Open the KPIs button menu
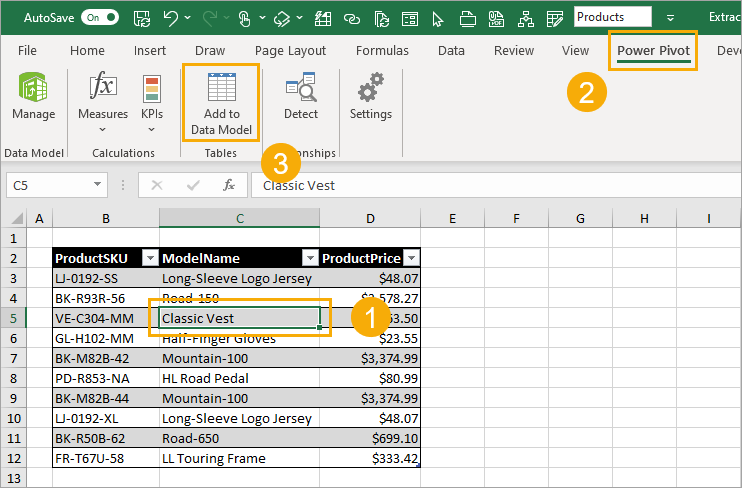The height and width of the screenshot is (488, 742). click(x=151, y=104)
